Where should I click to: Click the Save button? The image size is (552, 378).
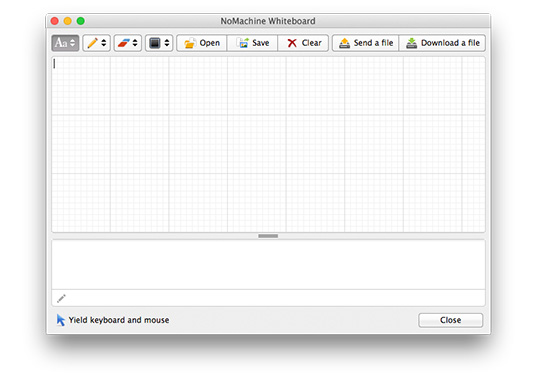click(252, 43)
